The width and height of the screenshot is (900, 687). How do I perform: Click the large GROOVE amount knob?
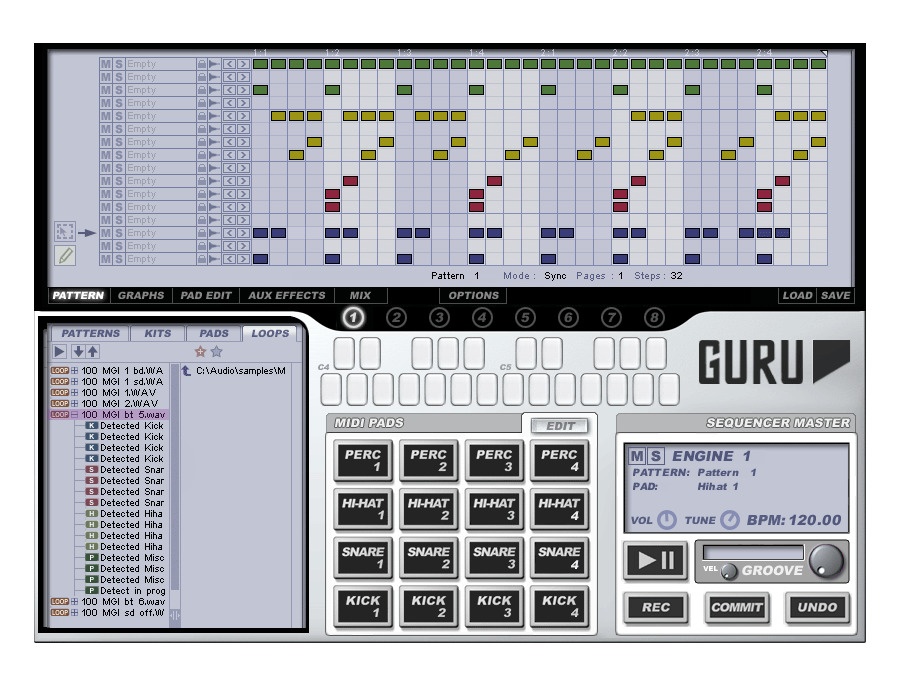coord(826,561)
